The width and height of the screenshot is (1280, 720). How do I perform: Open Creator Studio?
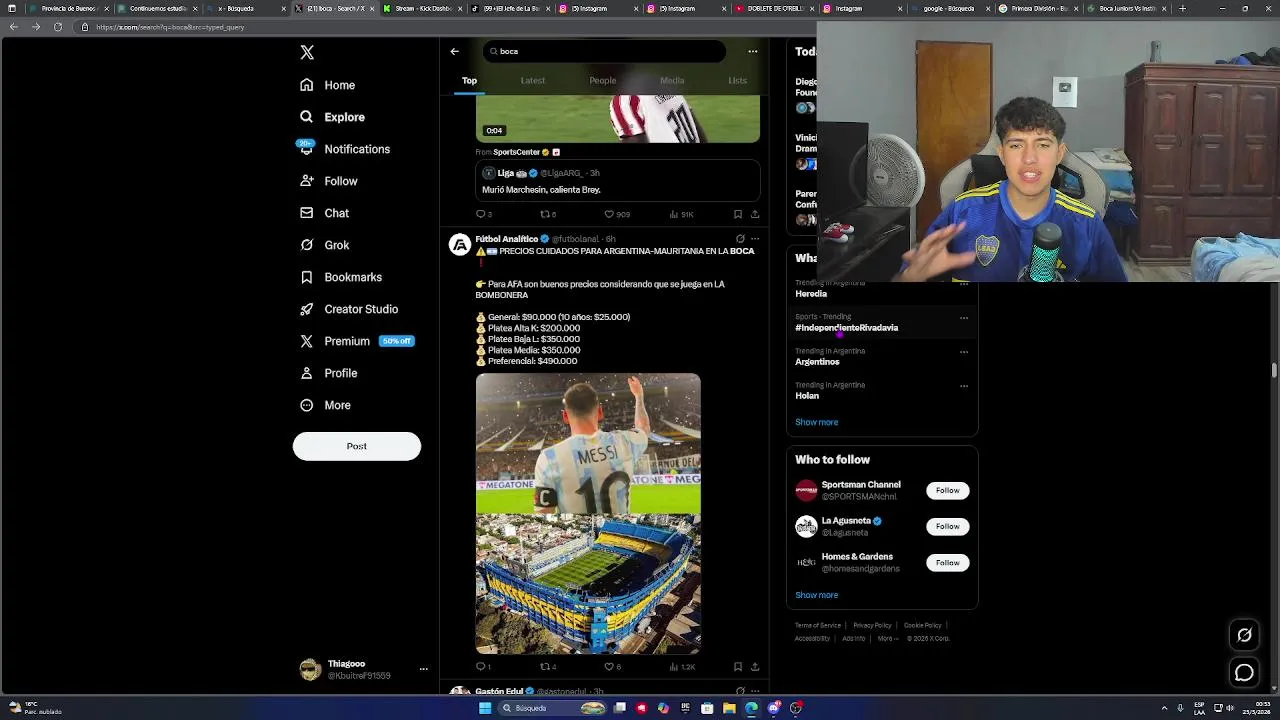[349, 309]
